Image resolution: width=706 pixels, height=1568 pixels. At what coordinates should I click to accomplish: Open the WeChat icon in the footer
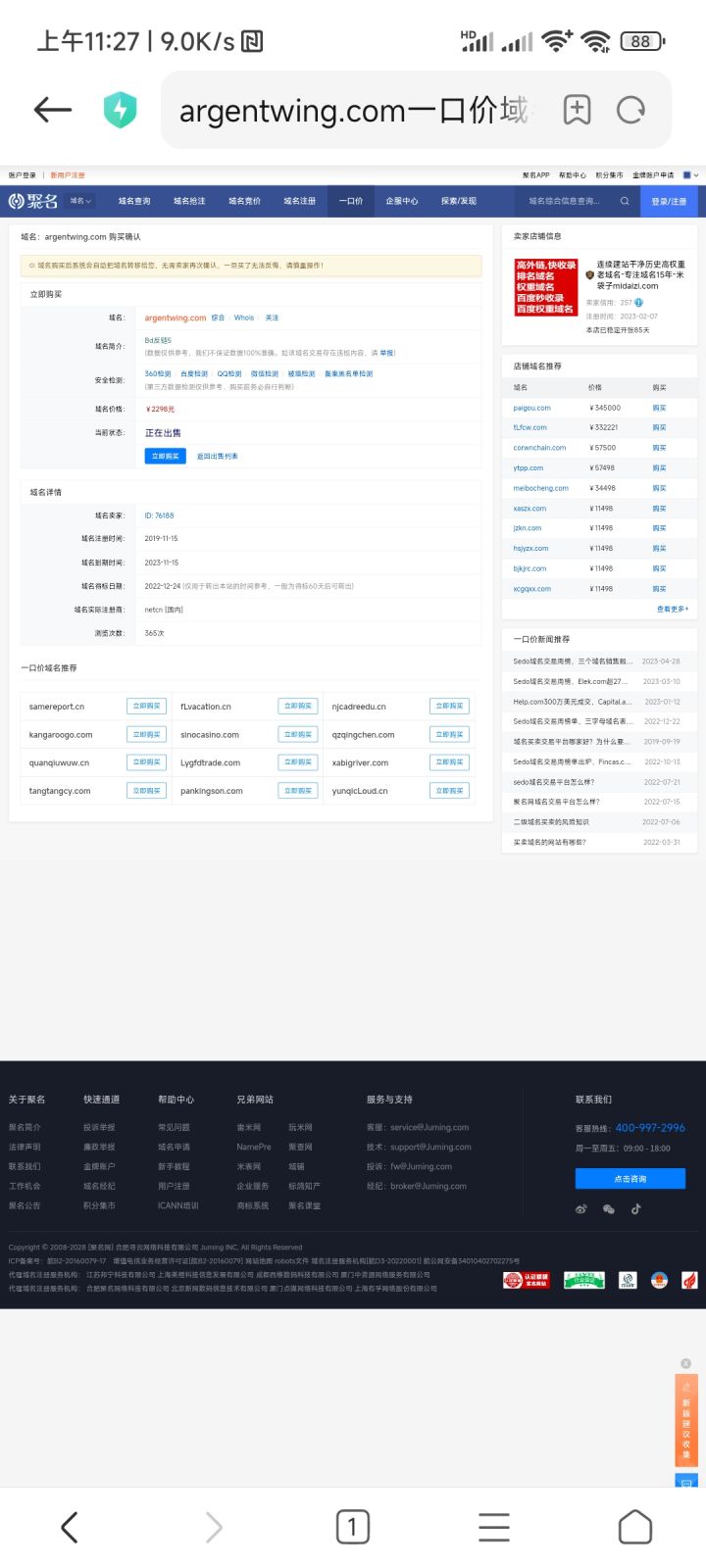tap(608, 1208)
